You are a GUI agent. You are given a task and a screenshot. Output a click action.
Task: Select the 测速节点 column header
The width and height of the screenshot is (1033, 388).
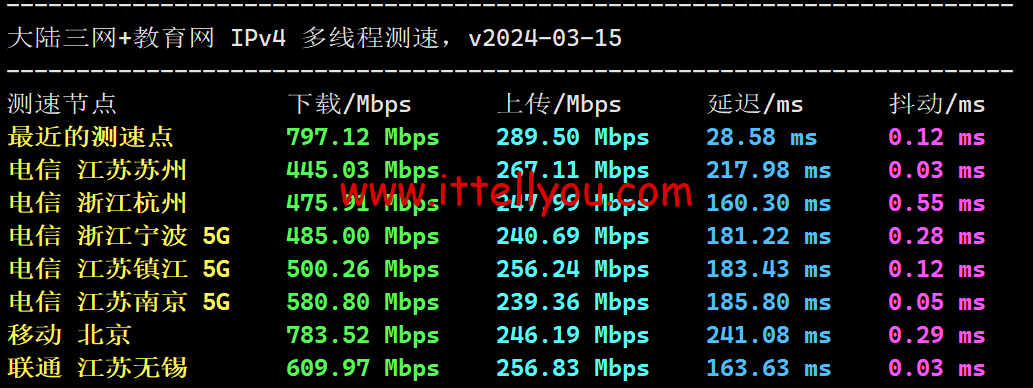(63, 104)
